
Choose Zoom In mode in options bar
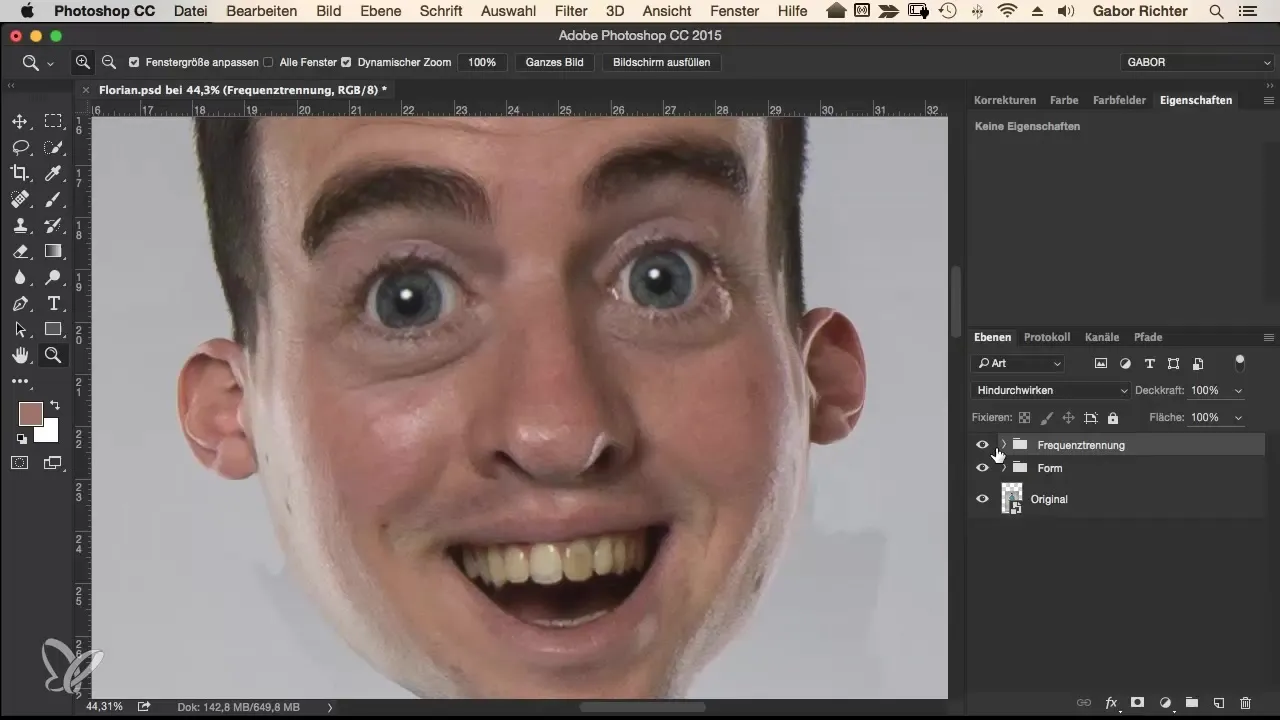[84, 62]
